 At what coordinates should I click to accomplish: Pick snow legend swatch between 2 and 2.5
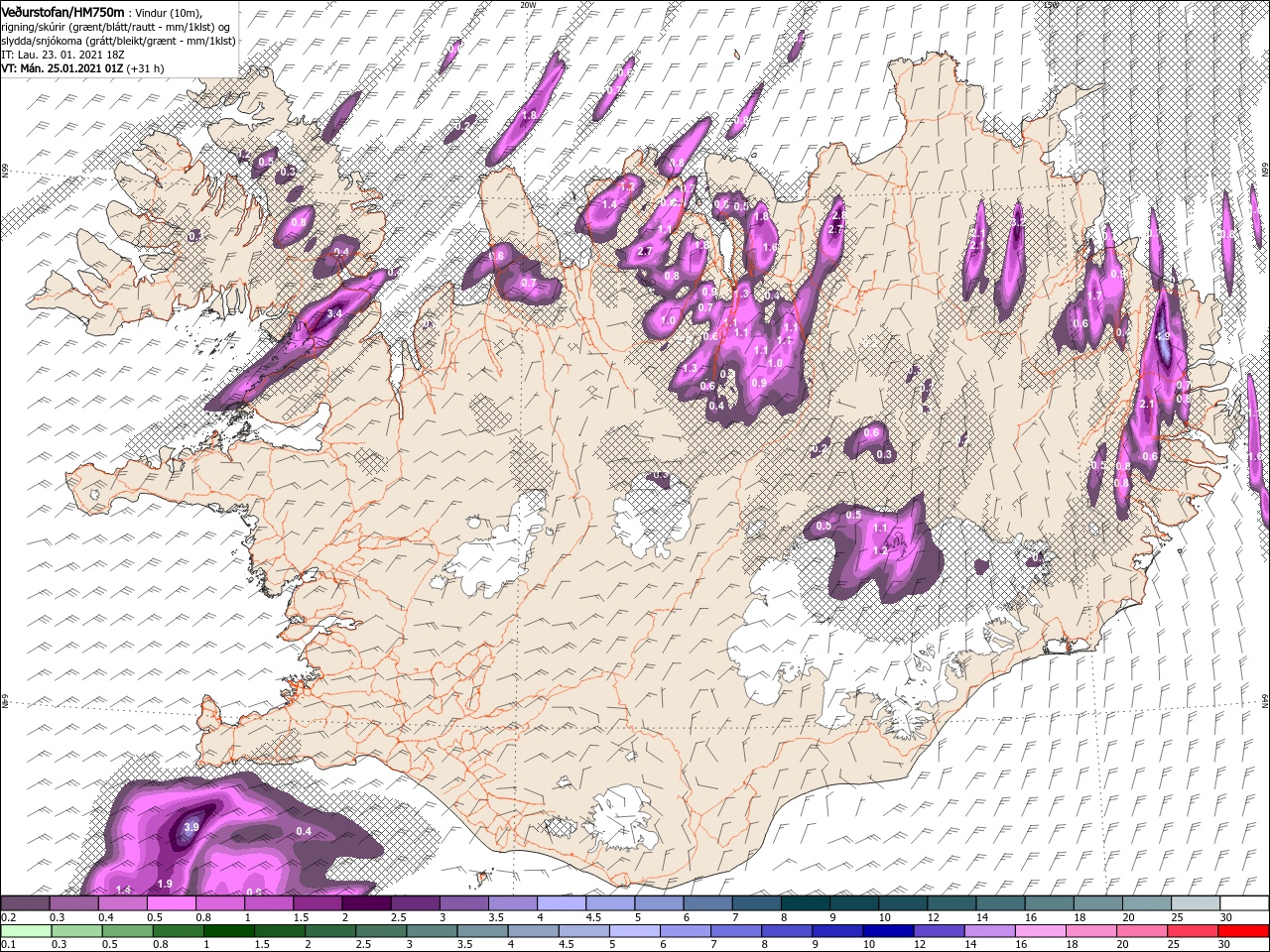pyautogui.click(x=366, y=903)
